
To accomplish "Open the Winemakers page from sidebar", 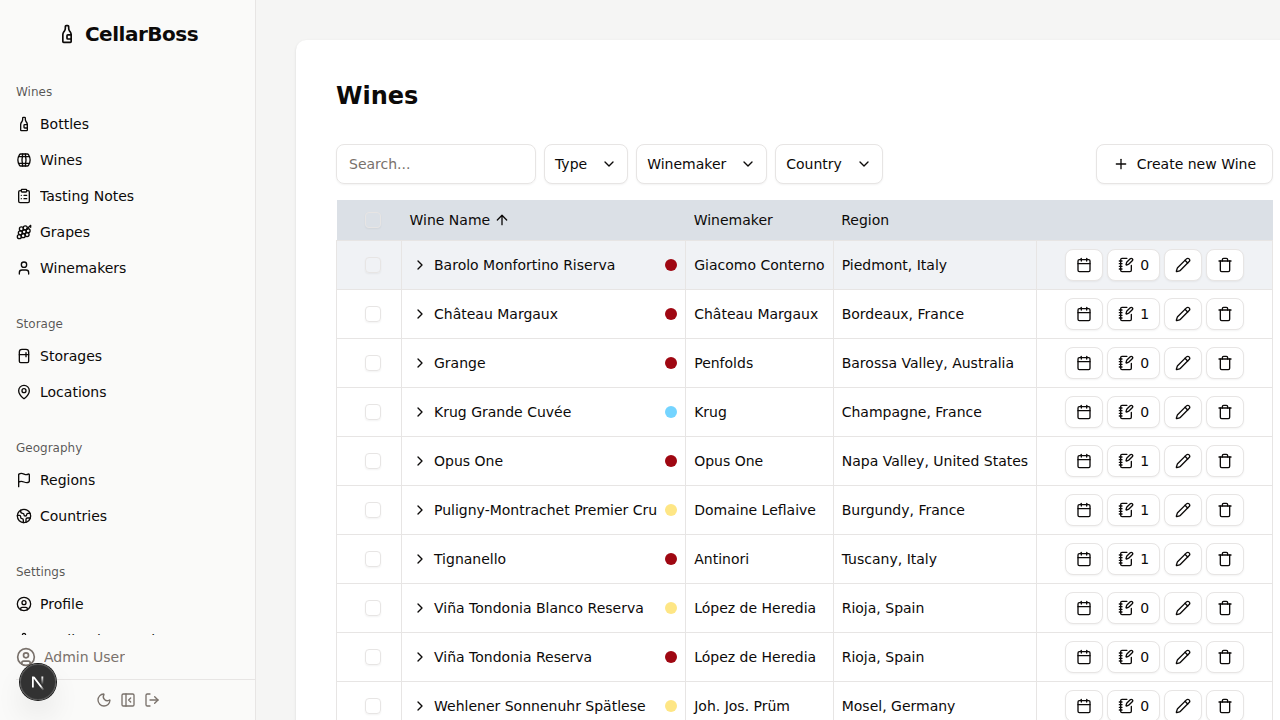I will 84,268.
